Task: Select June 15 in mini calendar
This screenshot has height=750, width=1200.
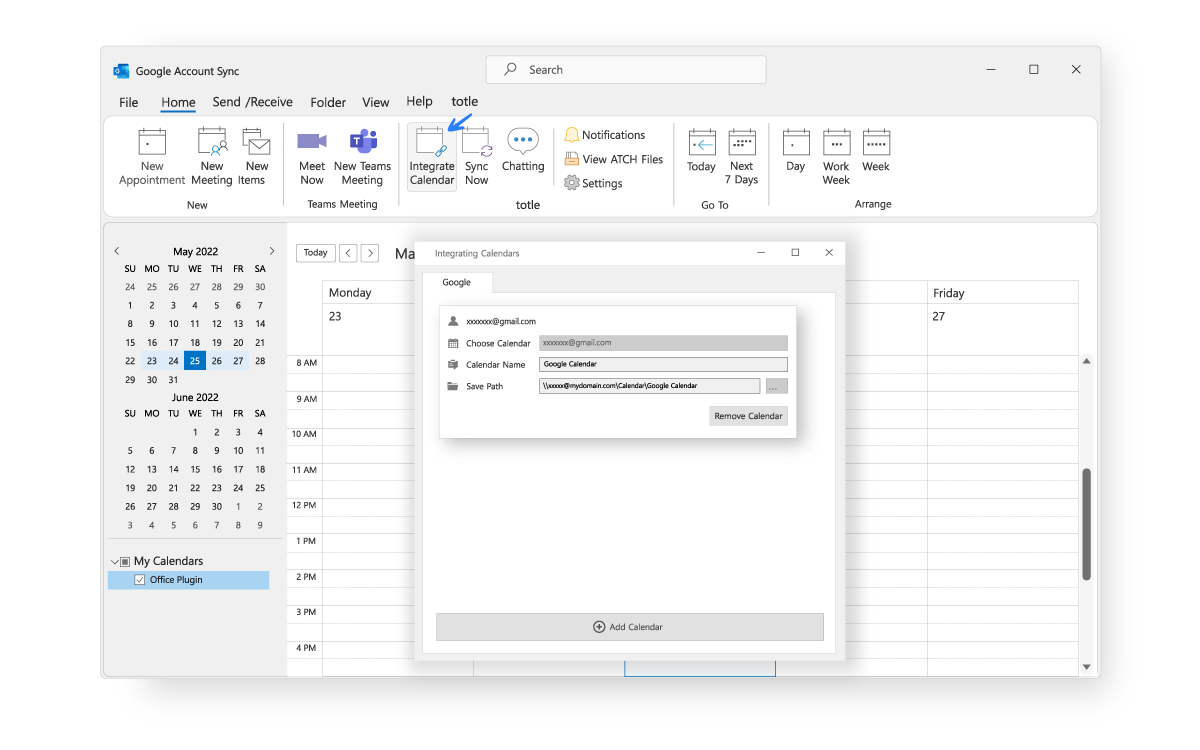Action: pyautogui.click(x=195, y=469)
